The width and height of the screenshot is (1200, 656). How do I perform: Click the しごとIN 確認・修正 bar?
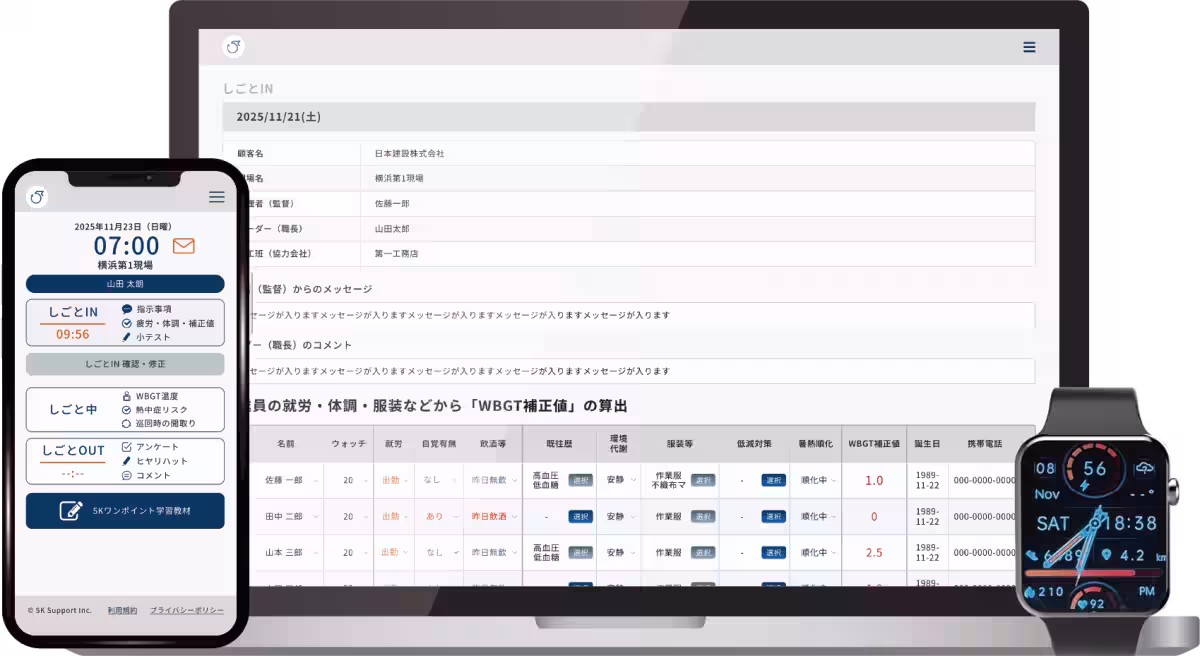(125, 363)
